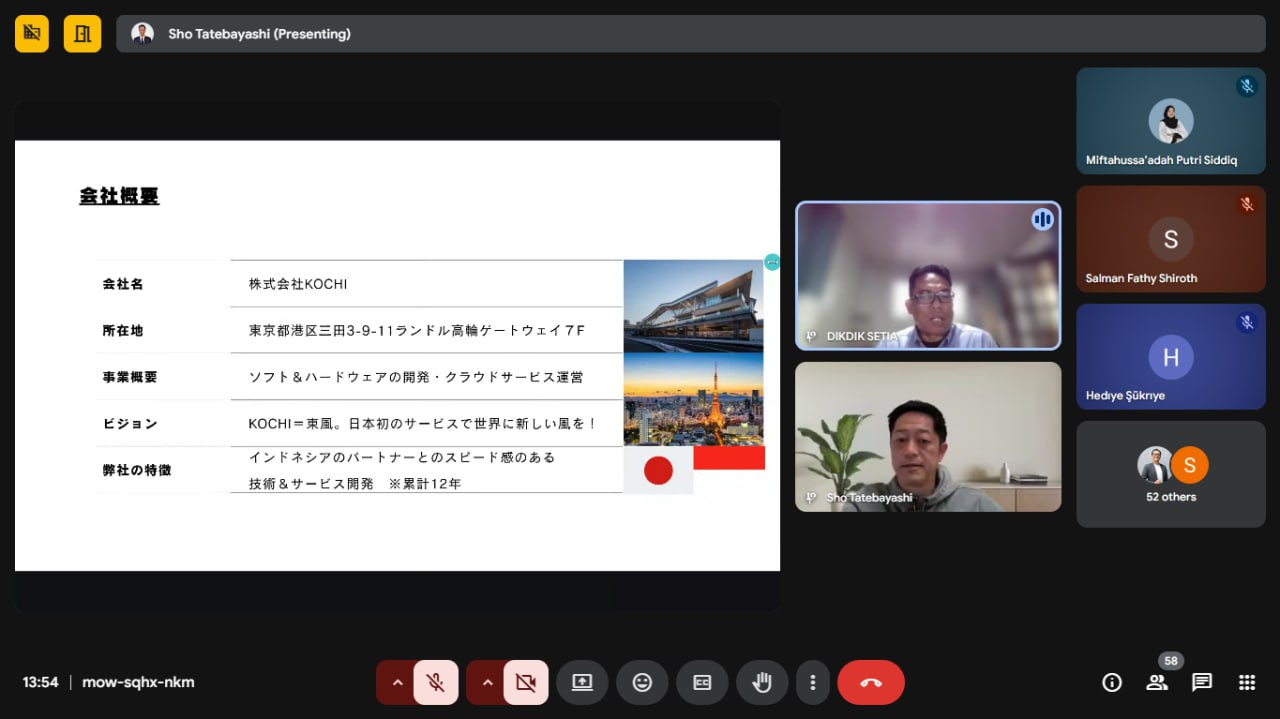
Task: Leave the call with red hangup button
Action: coord(870,682)
